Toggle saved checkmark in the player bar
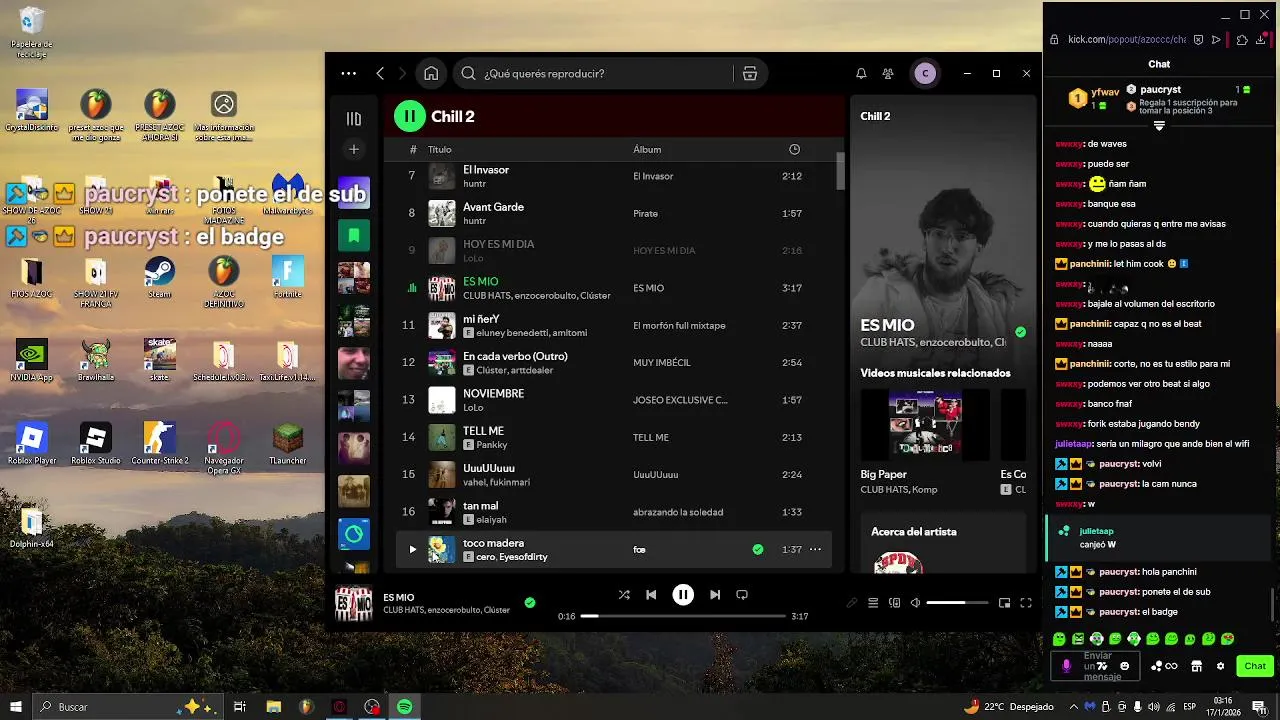This screenshot has height=720, width=1280. (530, 603)
